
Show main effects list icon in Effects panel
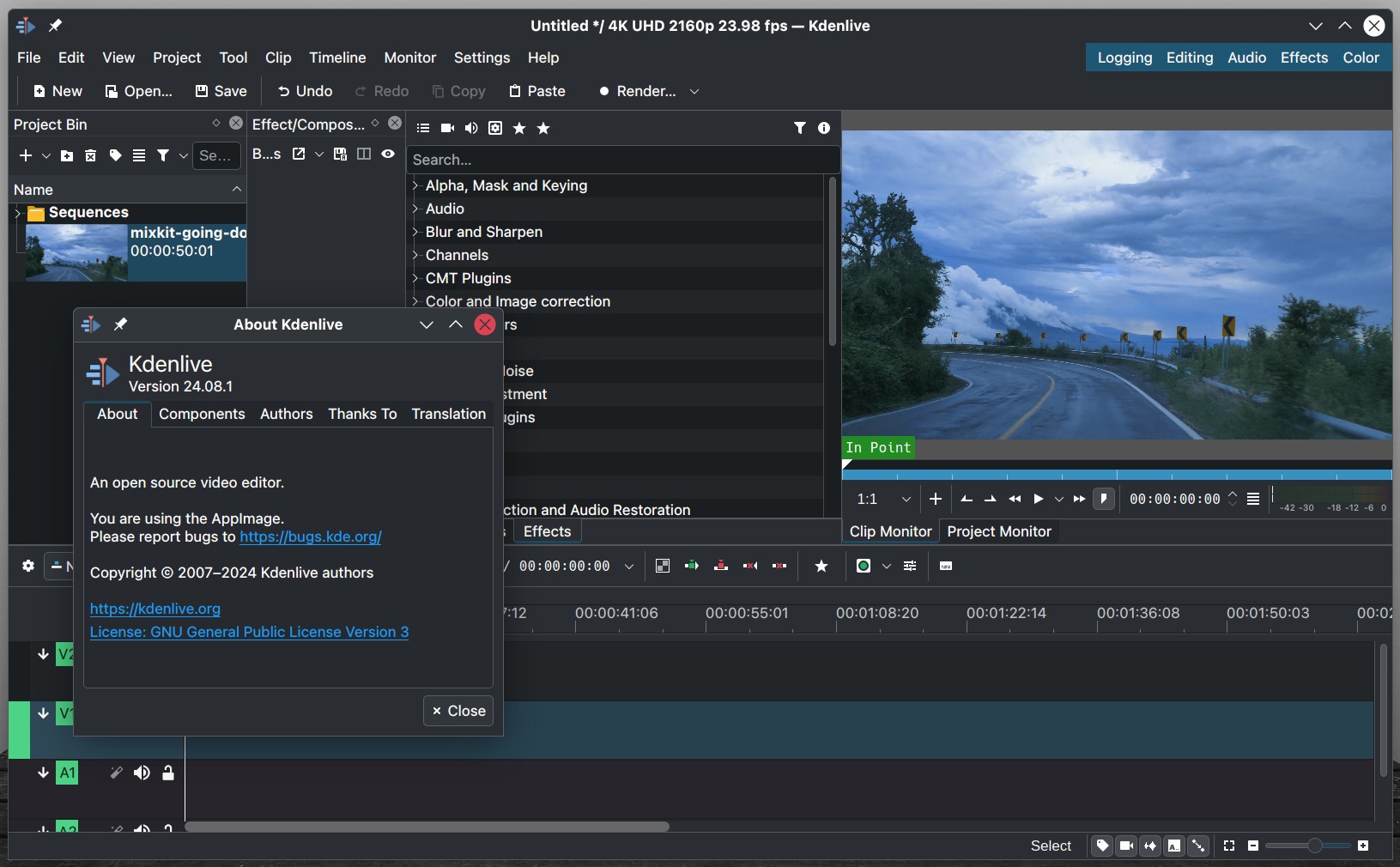pos(423,128)
